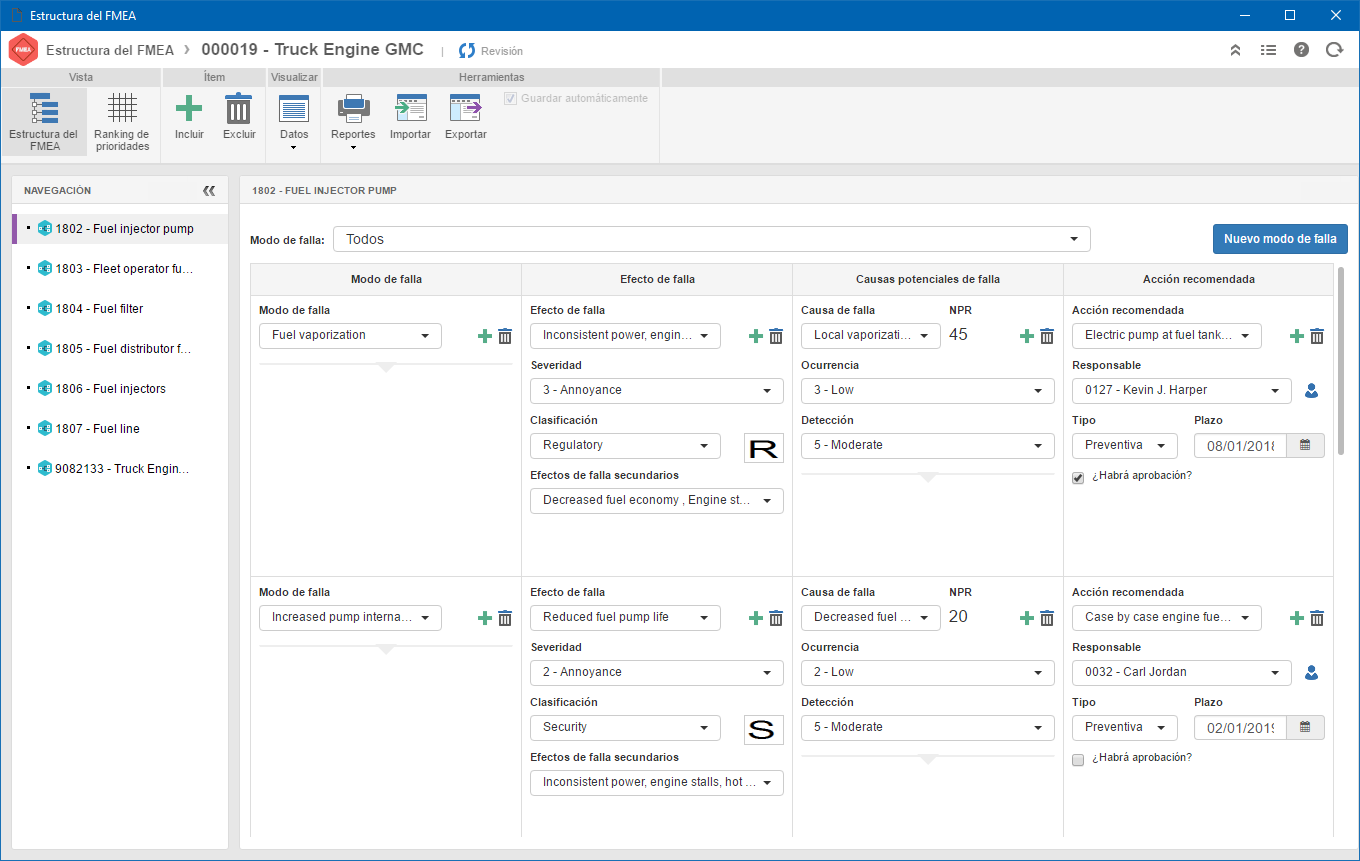Open the Ranking de prioridades view

(x=122, y=122)
